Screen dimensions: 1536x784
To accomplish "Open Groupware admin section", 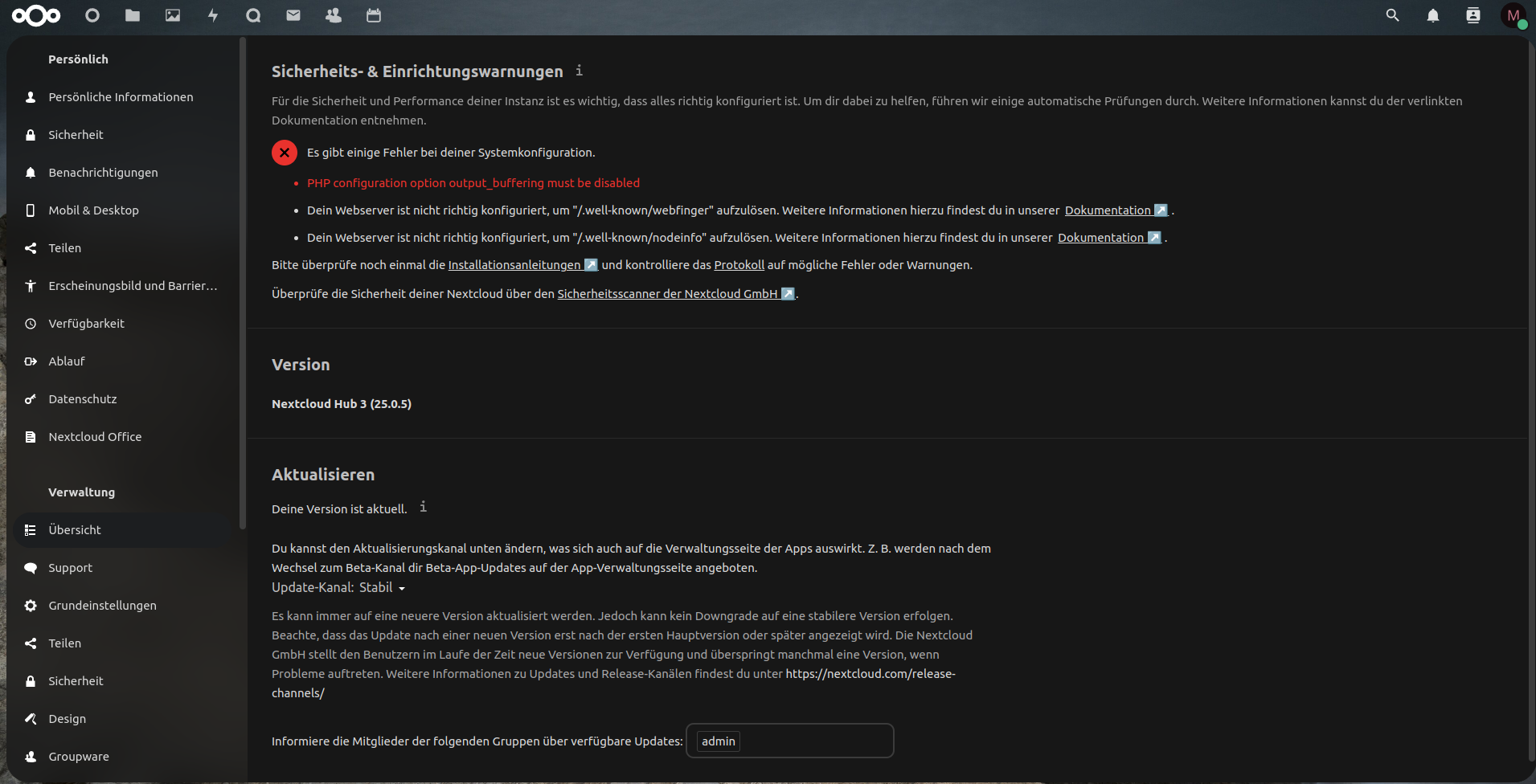I will (x=122, y=757).
